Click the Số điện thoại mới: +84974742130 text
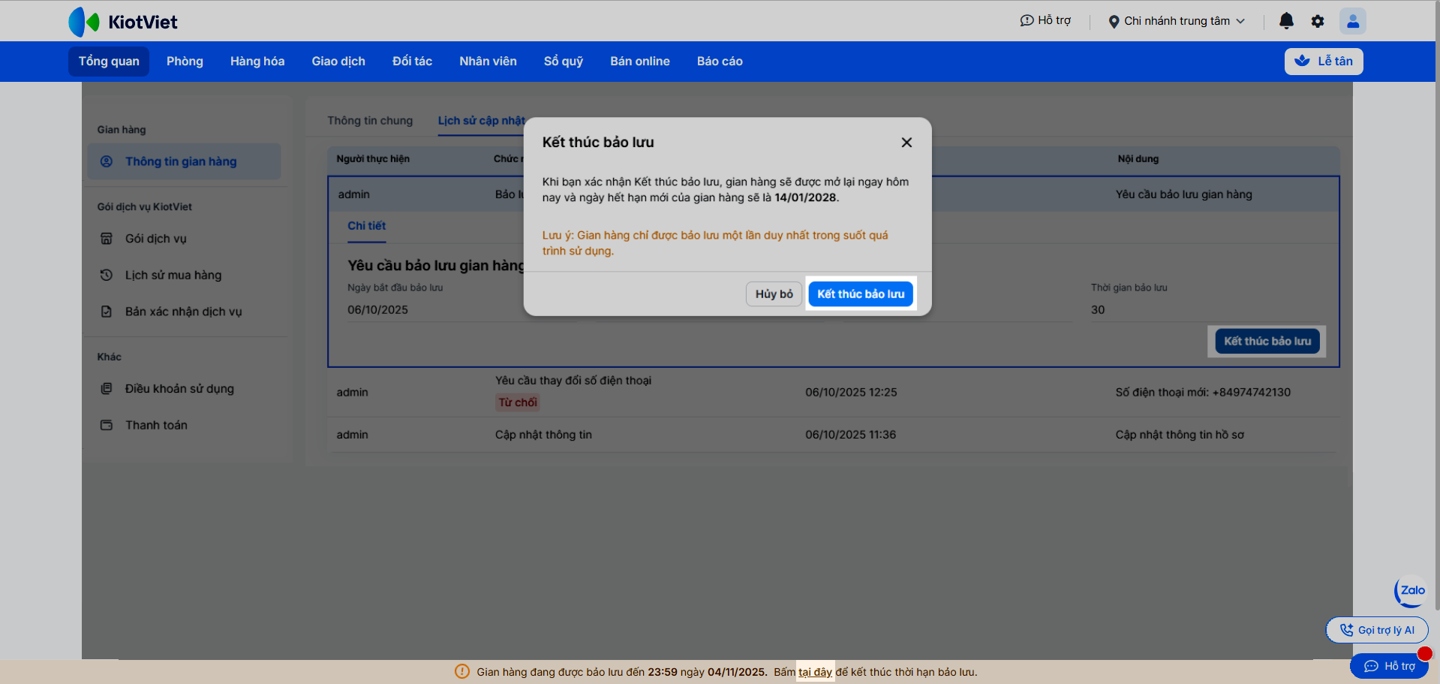The image size is (1440, 684). click(x=1203, y=392)
